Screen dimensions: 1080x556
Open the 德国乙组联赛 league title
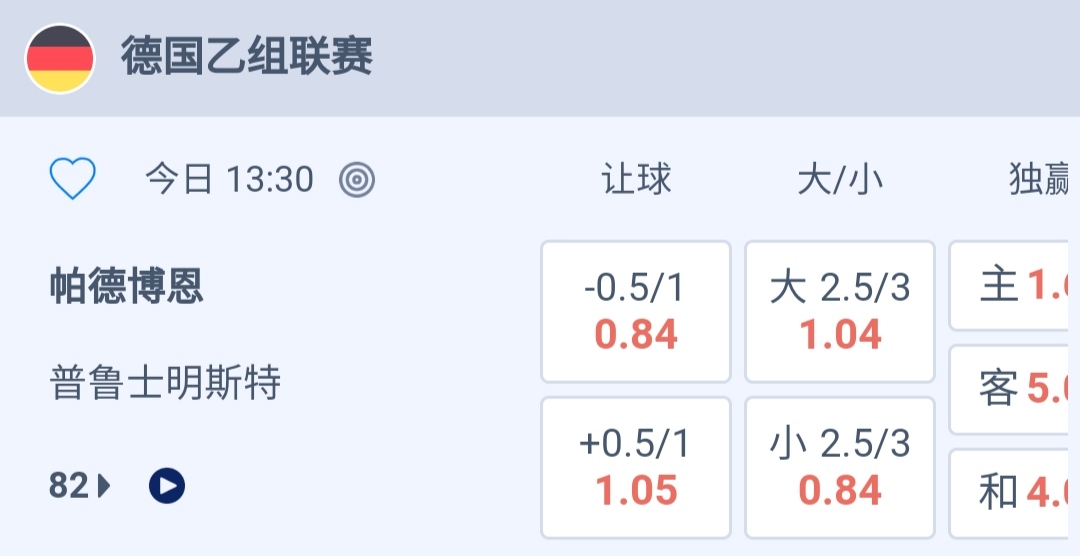(247, 57)
